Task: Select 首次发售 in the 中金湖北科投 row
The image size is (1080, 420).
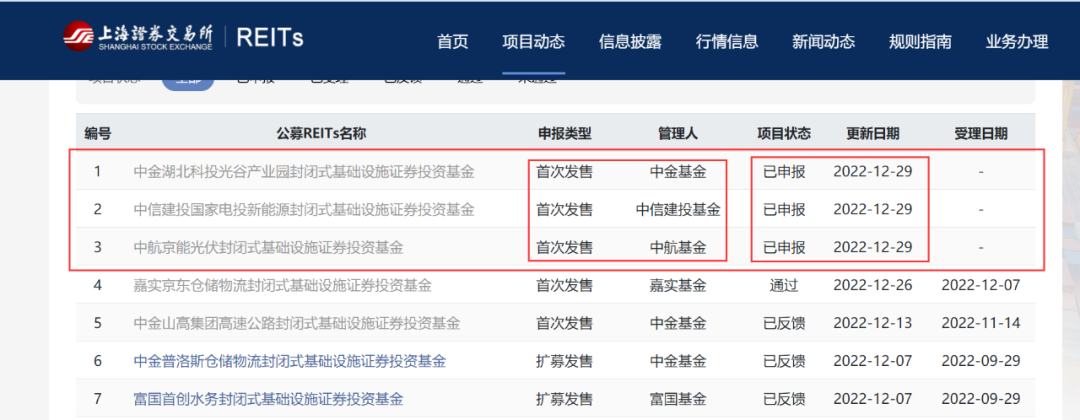Action: 564,171
